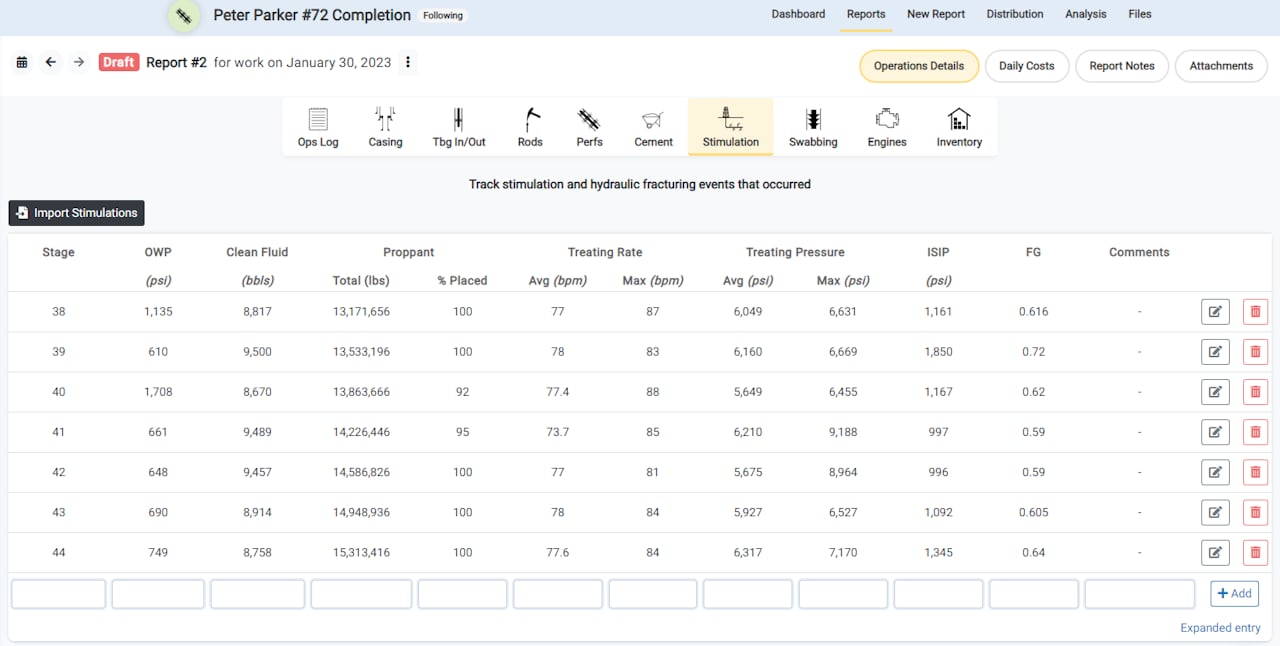Edit stage 44 row
The image size is (1280, 646).
(x=1215, y=552)
